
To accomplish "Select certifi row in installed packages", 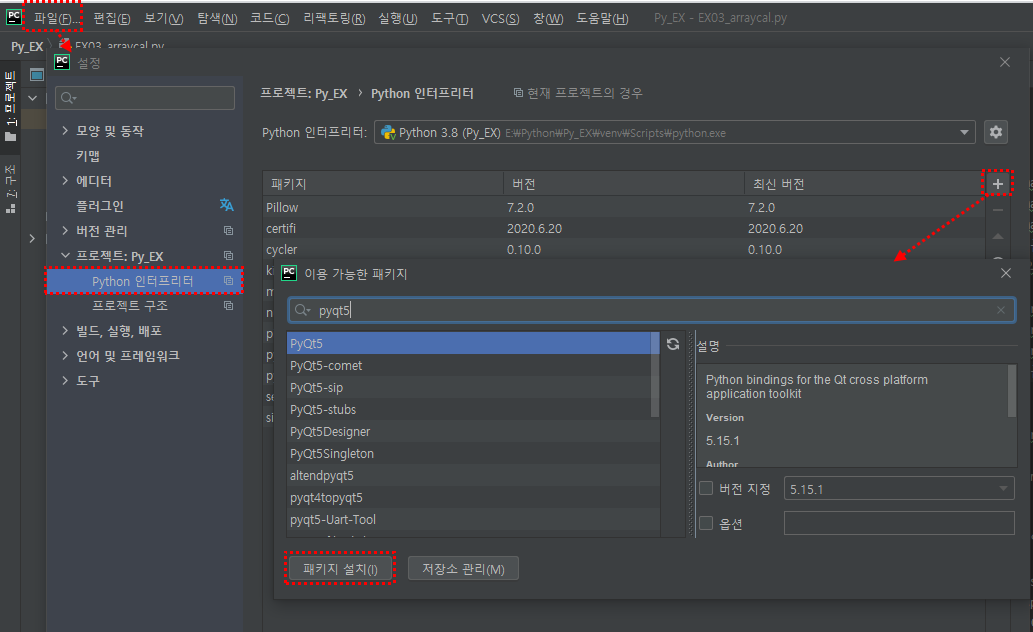I will (623, 228).
